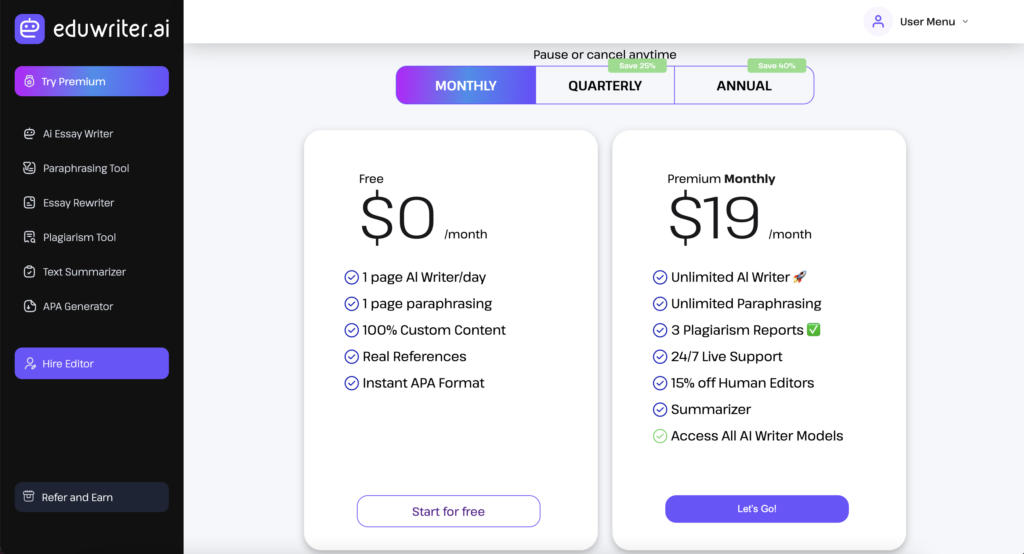Image resolution: width=1024 pixels, height=554 pixels.
Task: Click the Try Premium gradient button
Action: pos(91,81)
